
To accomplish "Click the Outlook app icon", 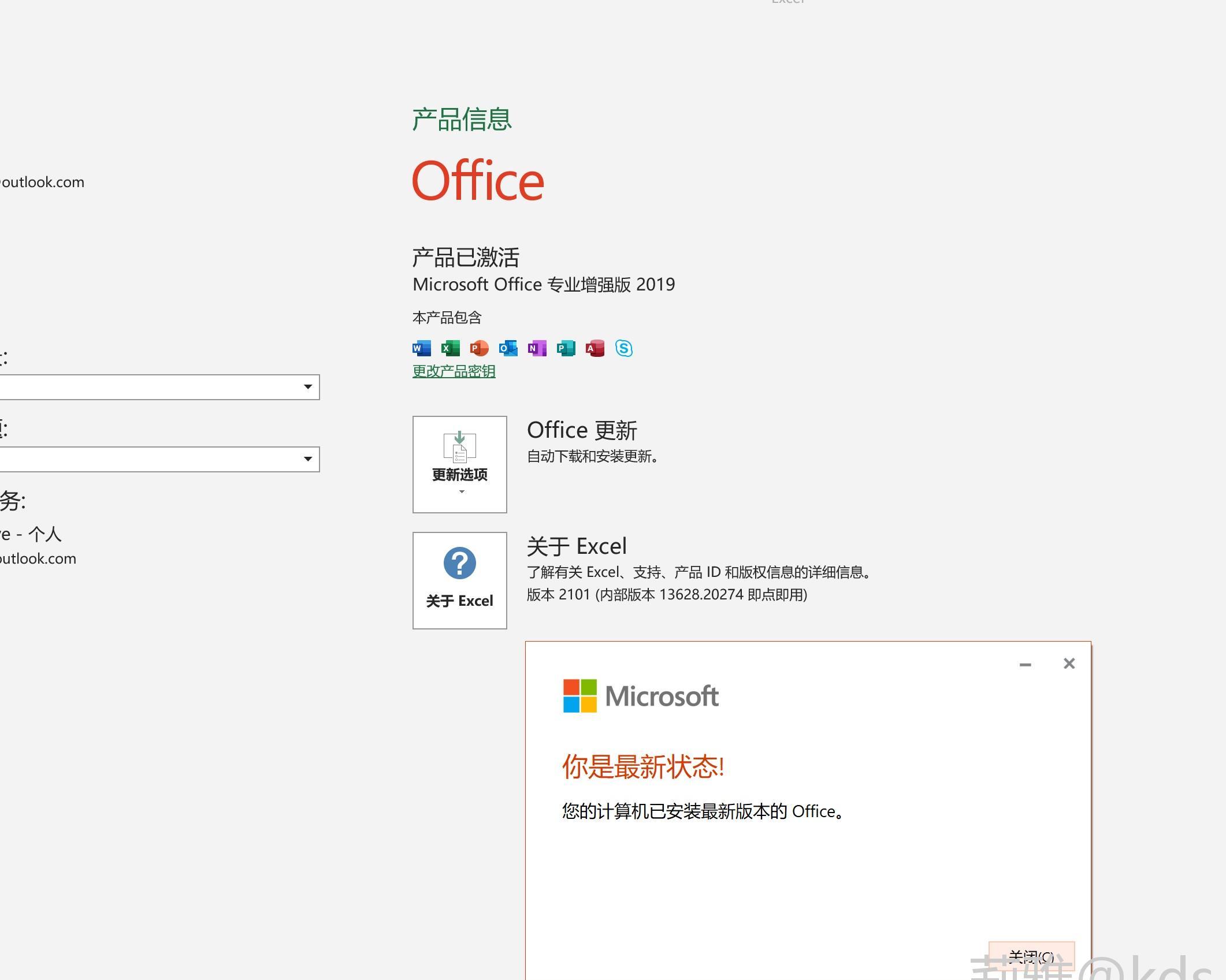I will 508,348.
